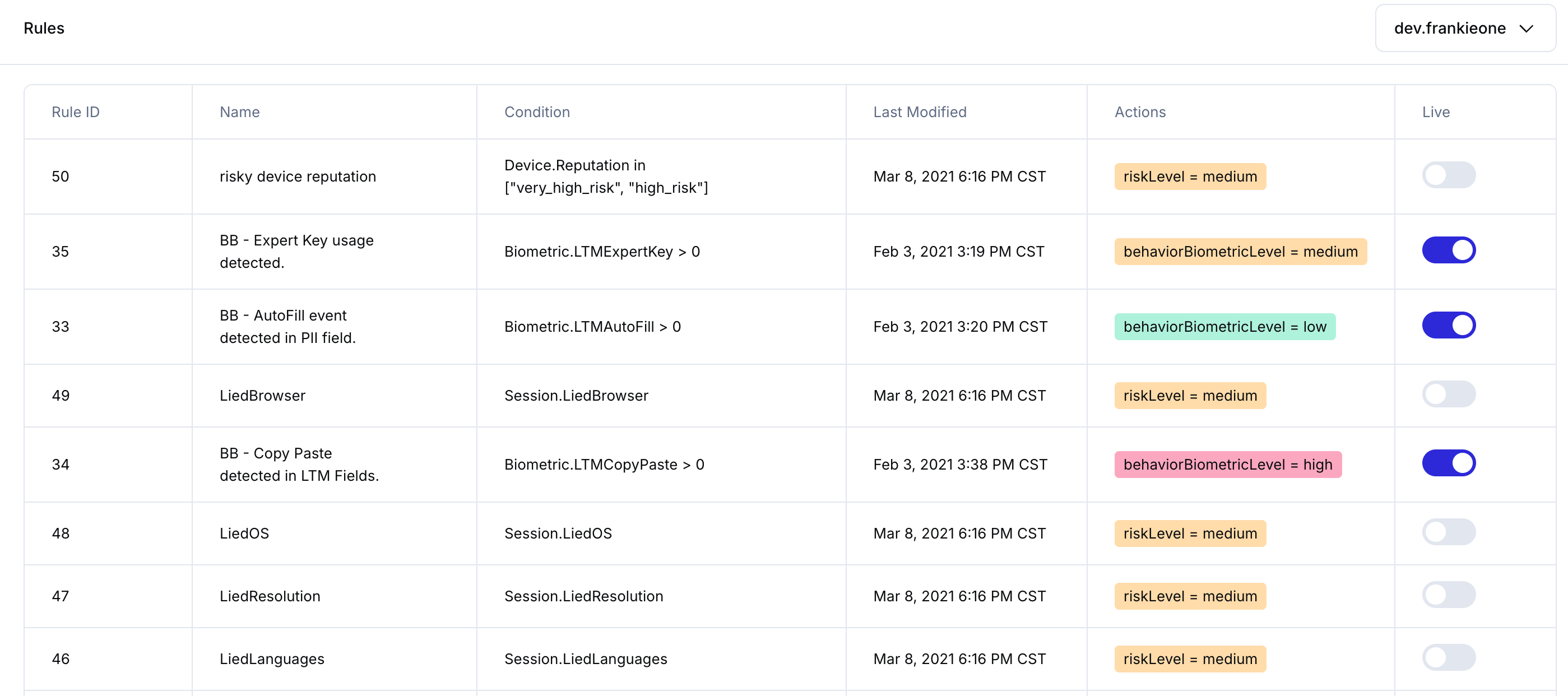The width and height of the screenshot is (1568, 696).
Task: Enable the LiedResolution rule live toggle
Action: tap(1448, 595)
